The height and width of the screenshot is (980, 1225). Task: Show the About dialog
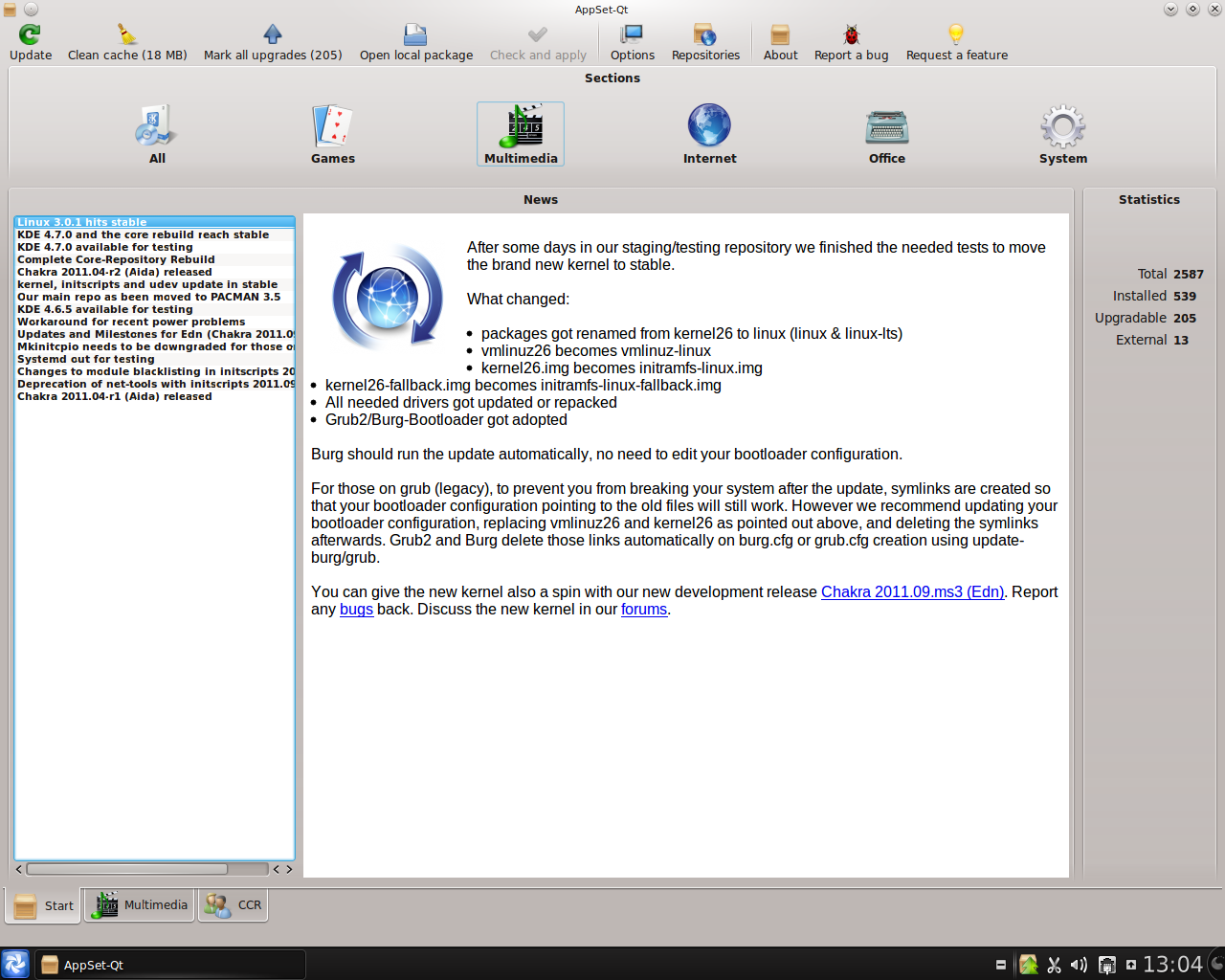pos(781,43)
